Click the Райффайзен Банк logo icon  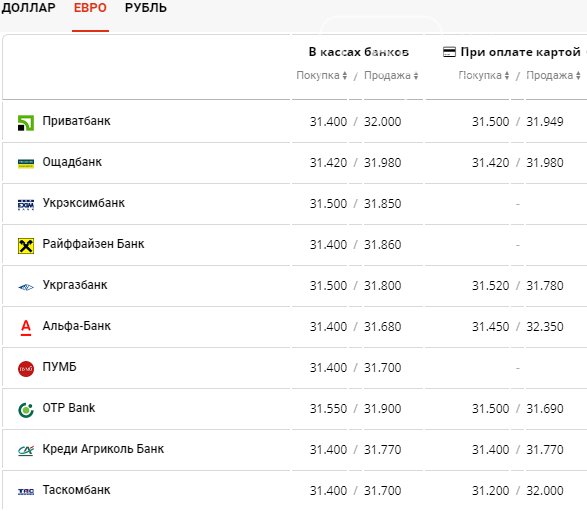tap(26, 246)
